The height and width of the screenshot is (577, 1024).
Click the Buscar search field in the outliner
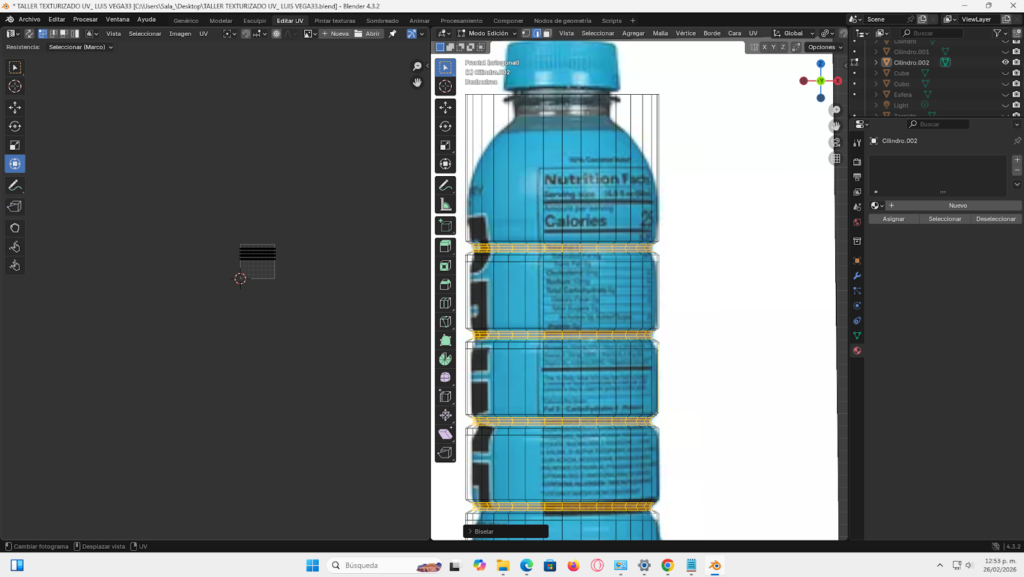(x=932, y=33)
